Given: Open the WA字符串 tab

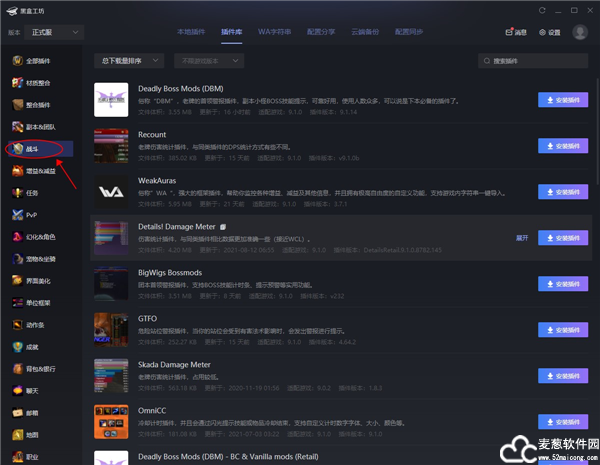Looking at the screenshot, I should (x=274, y=32).
